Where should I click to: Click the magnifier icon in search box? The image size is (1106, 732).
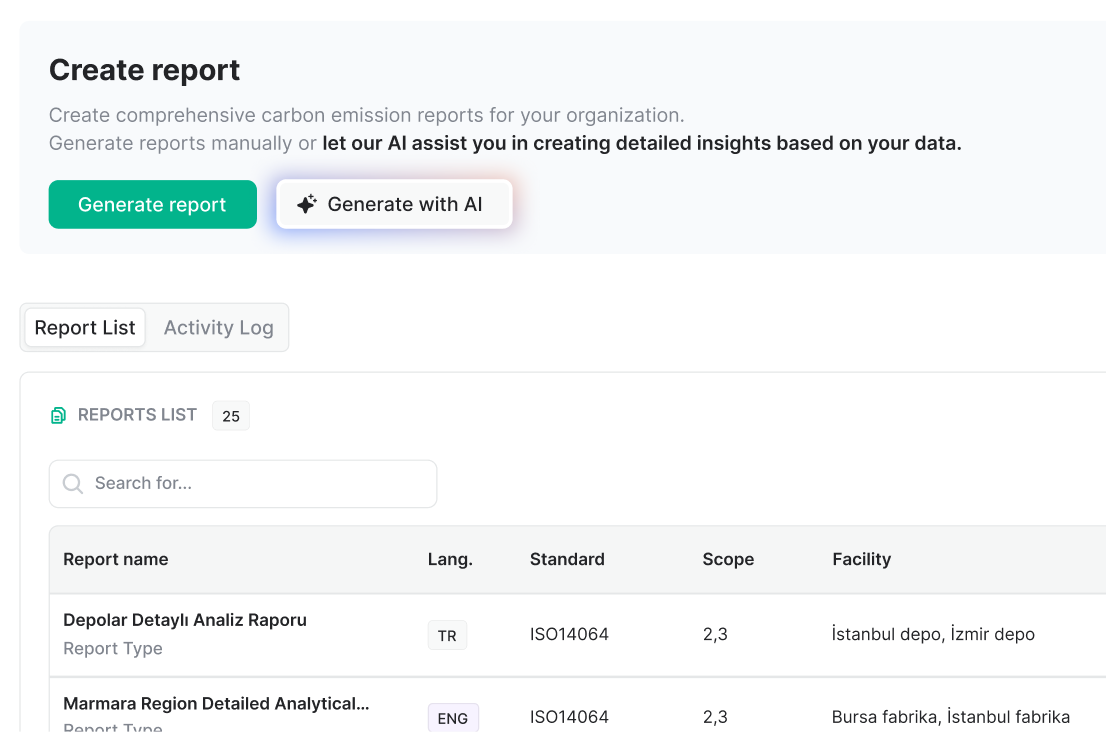73,484
